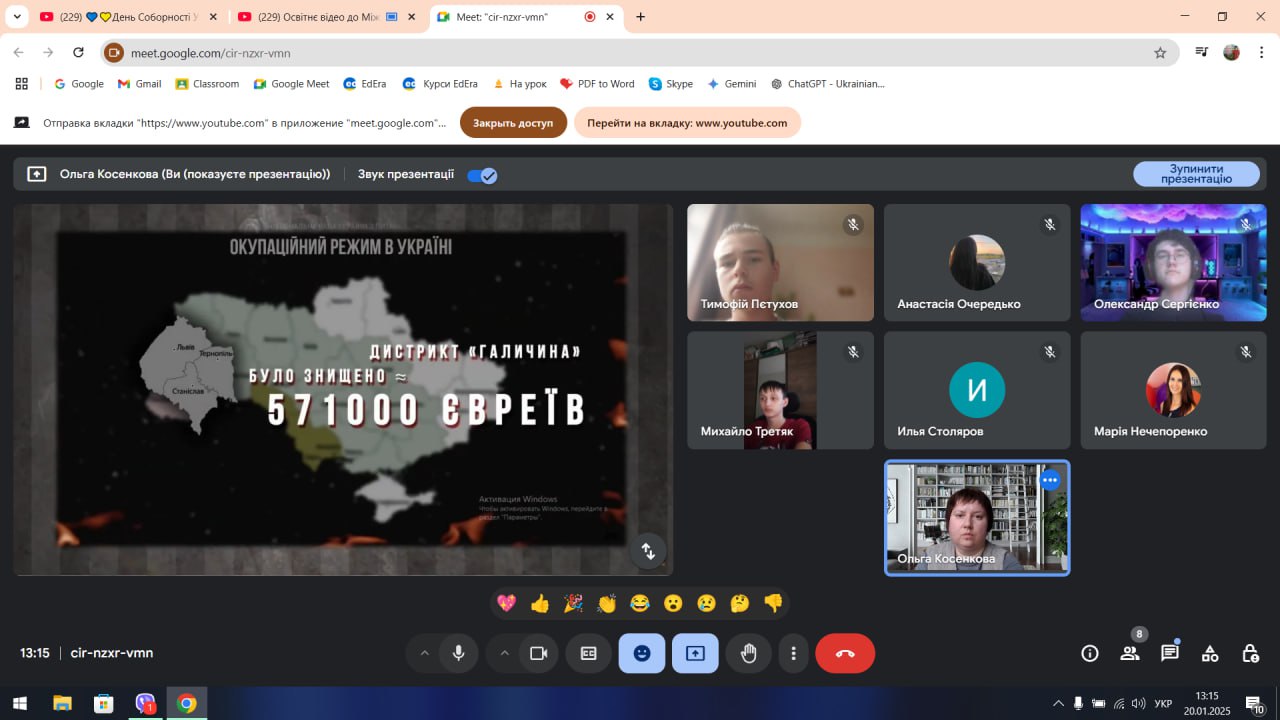Open more options three-dot menu
This screenshot has width=1280, height=720.
[x=793, y=653]
